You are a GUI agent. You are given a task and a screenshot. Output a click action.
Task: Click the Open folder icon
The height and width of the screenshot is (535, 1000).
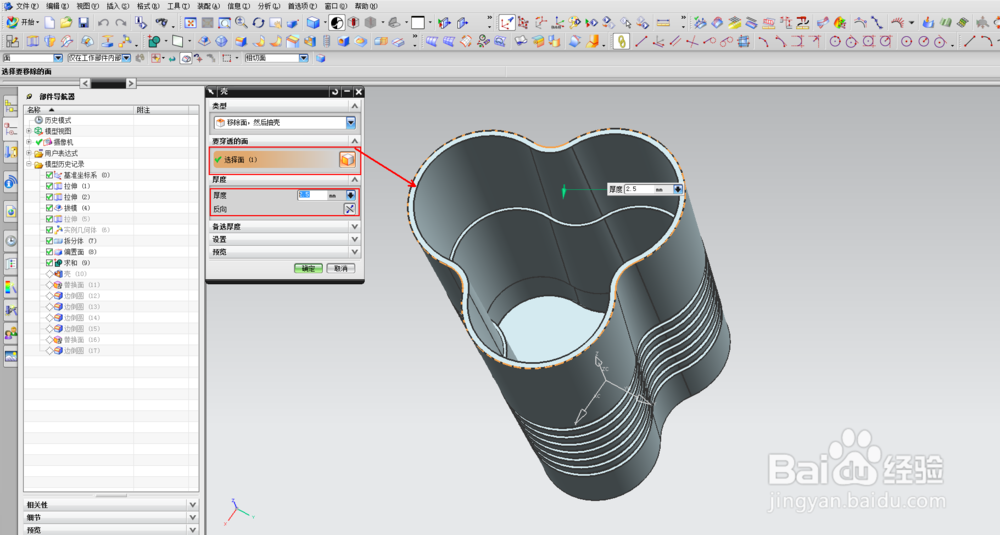click(66, 23)
